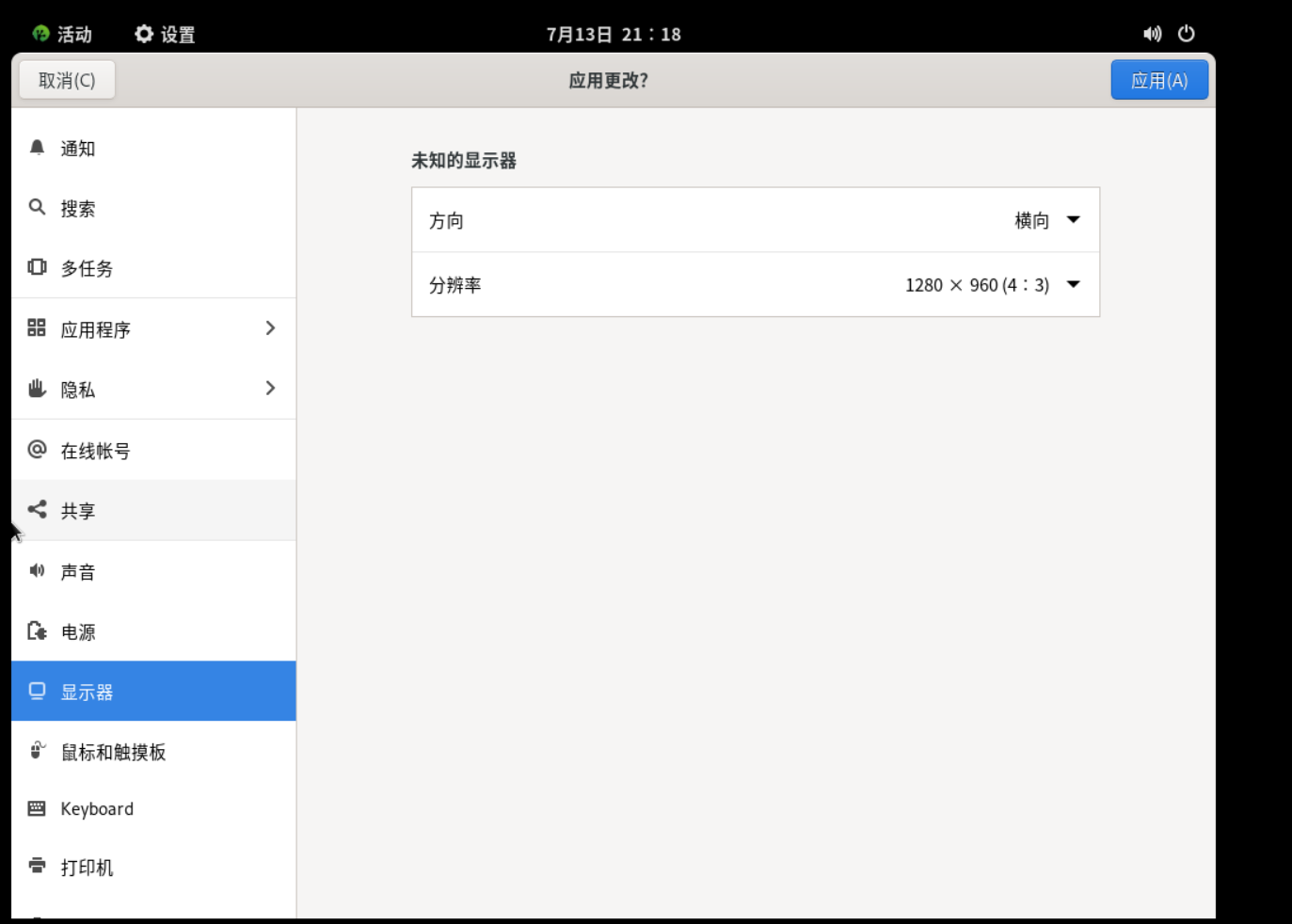Expand the 隐私 section chevron
Image resolution: width=1292 pixels, height=924 pixels.
coord(270,389)
